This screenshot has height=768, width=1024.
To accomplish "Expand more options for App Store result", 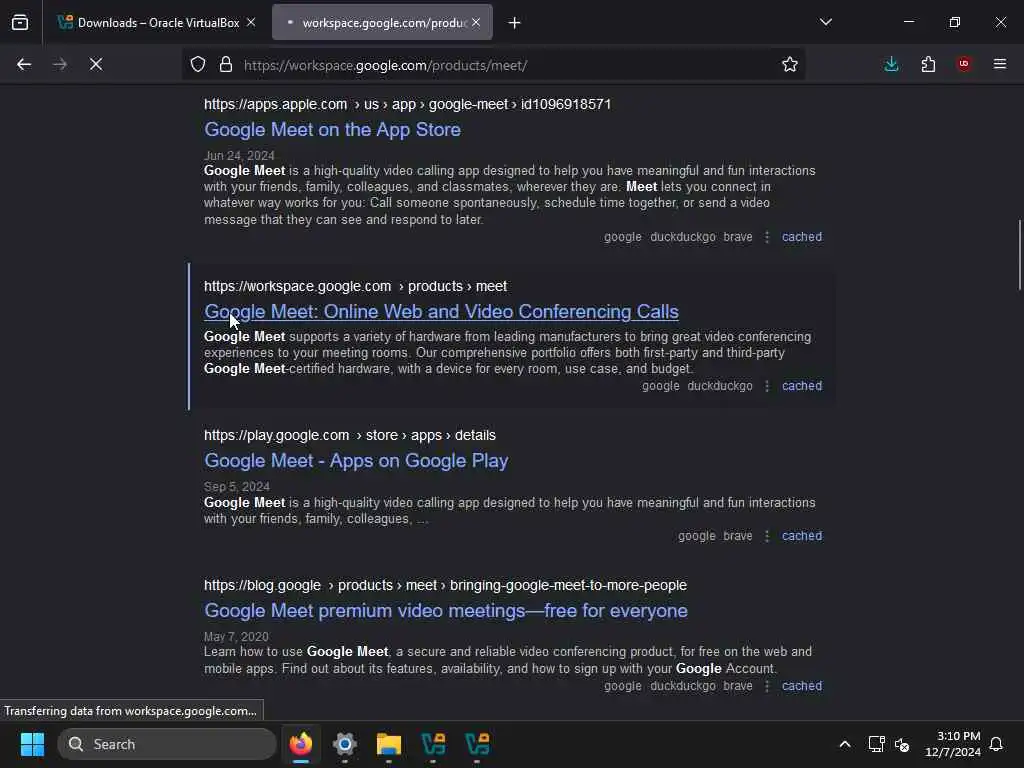I will pyautogui.click(x=767, y=237).
